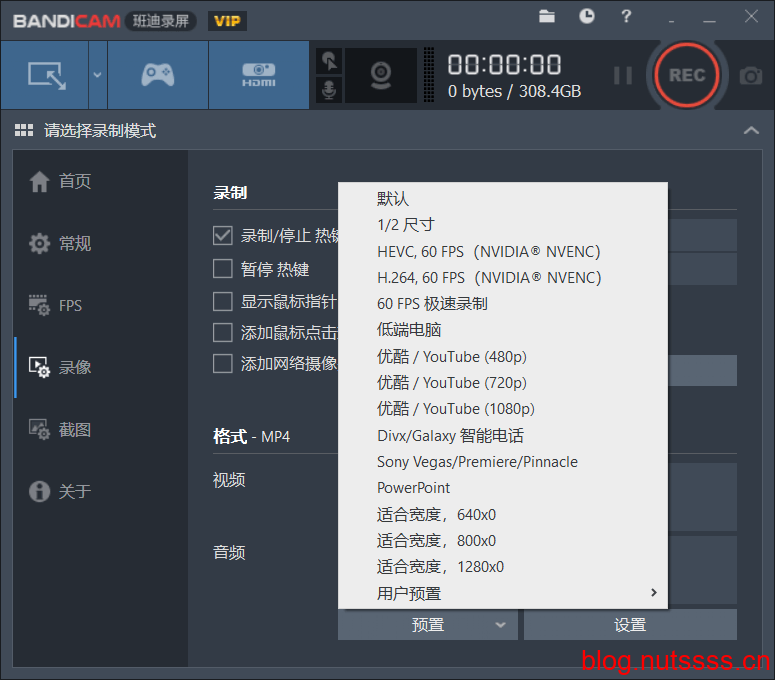Uncheck the 录制/停止 热键 checkbox
The width and height of the screenshot is (775, 680).
[223, 236]
